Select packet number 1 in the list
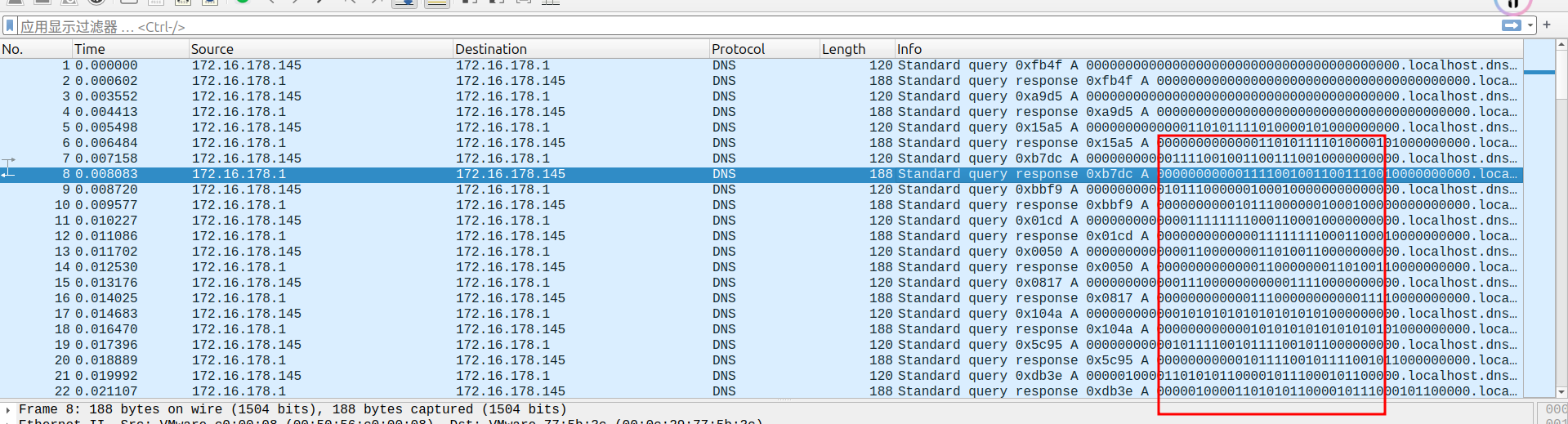Image resolution: width=1568 pixels, height=424 pixels. pyautogui.click(x=327, y=65)
